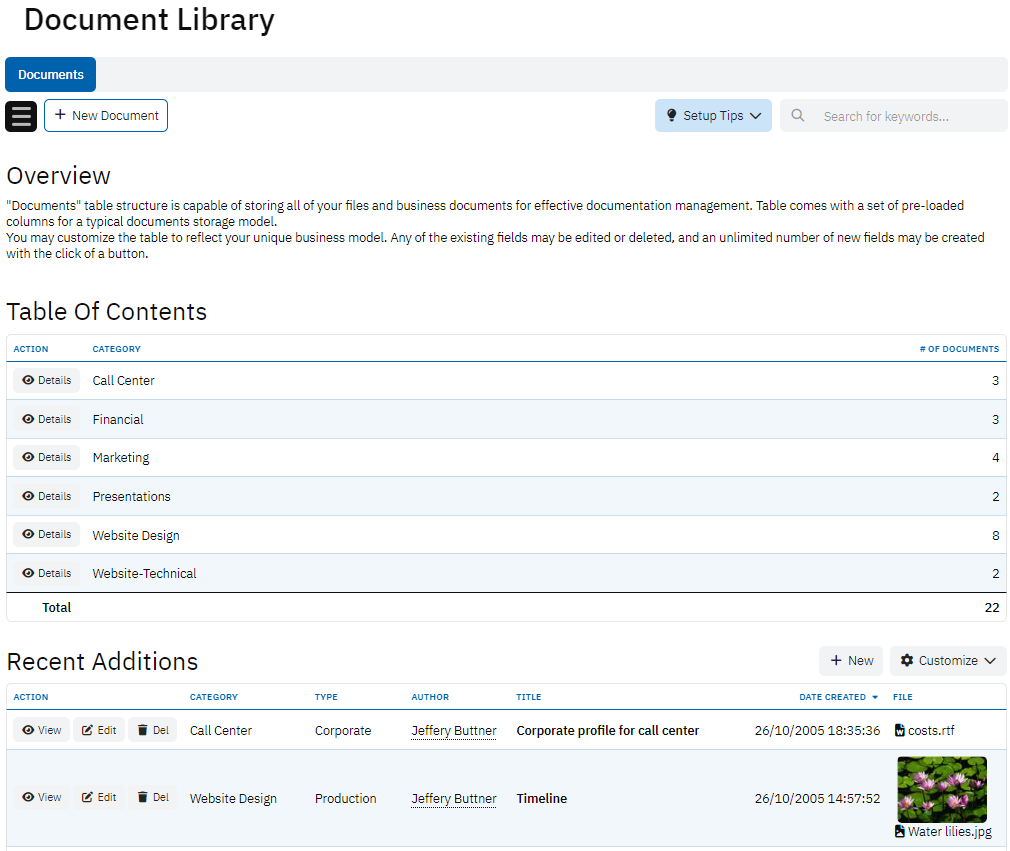Open the Water lilies.jpg file link
The height and width of the screenshot is (851, 1010).
949,831
